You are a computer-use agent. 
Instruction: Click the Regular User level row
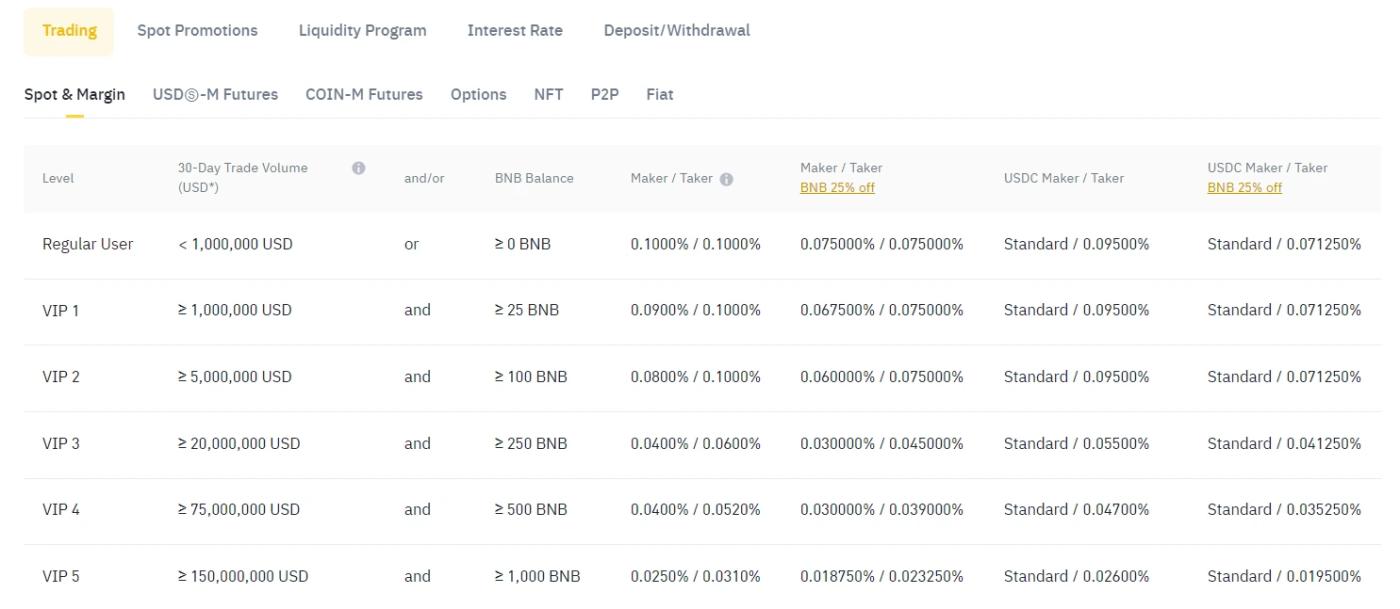(x=87, y=244)
